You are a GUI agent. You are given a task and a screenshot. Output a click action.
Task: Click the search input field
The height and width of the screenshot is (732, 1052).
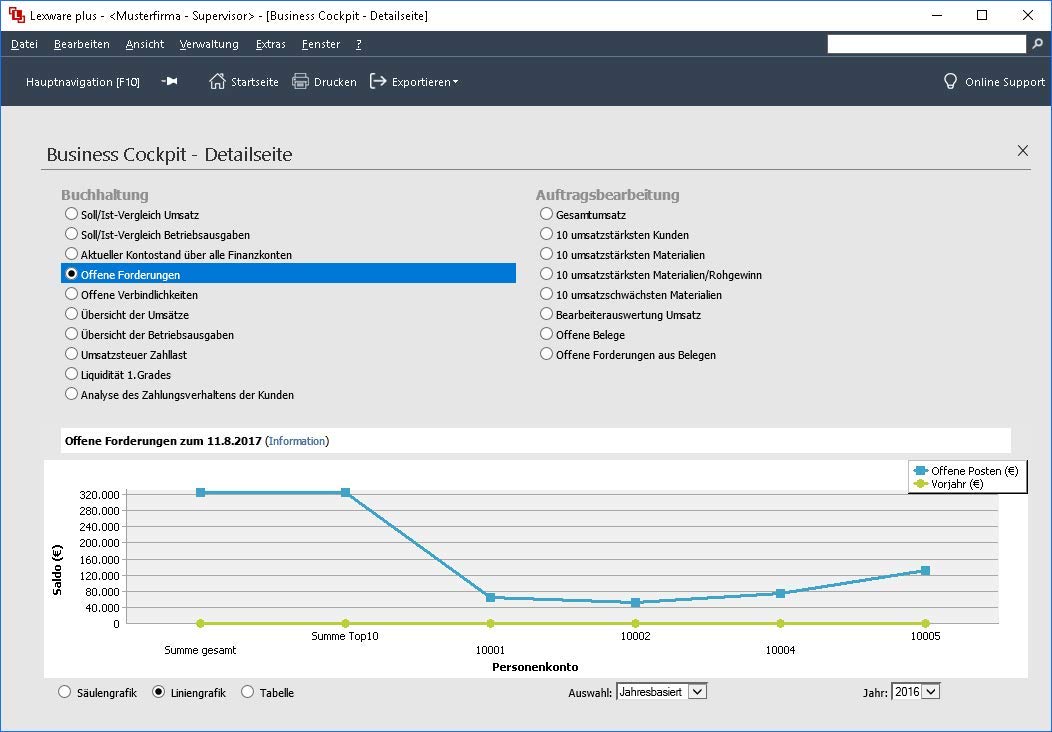tap(927, 44)
